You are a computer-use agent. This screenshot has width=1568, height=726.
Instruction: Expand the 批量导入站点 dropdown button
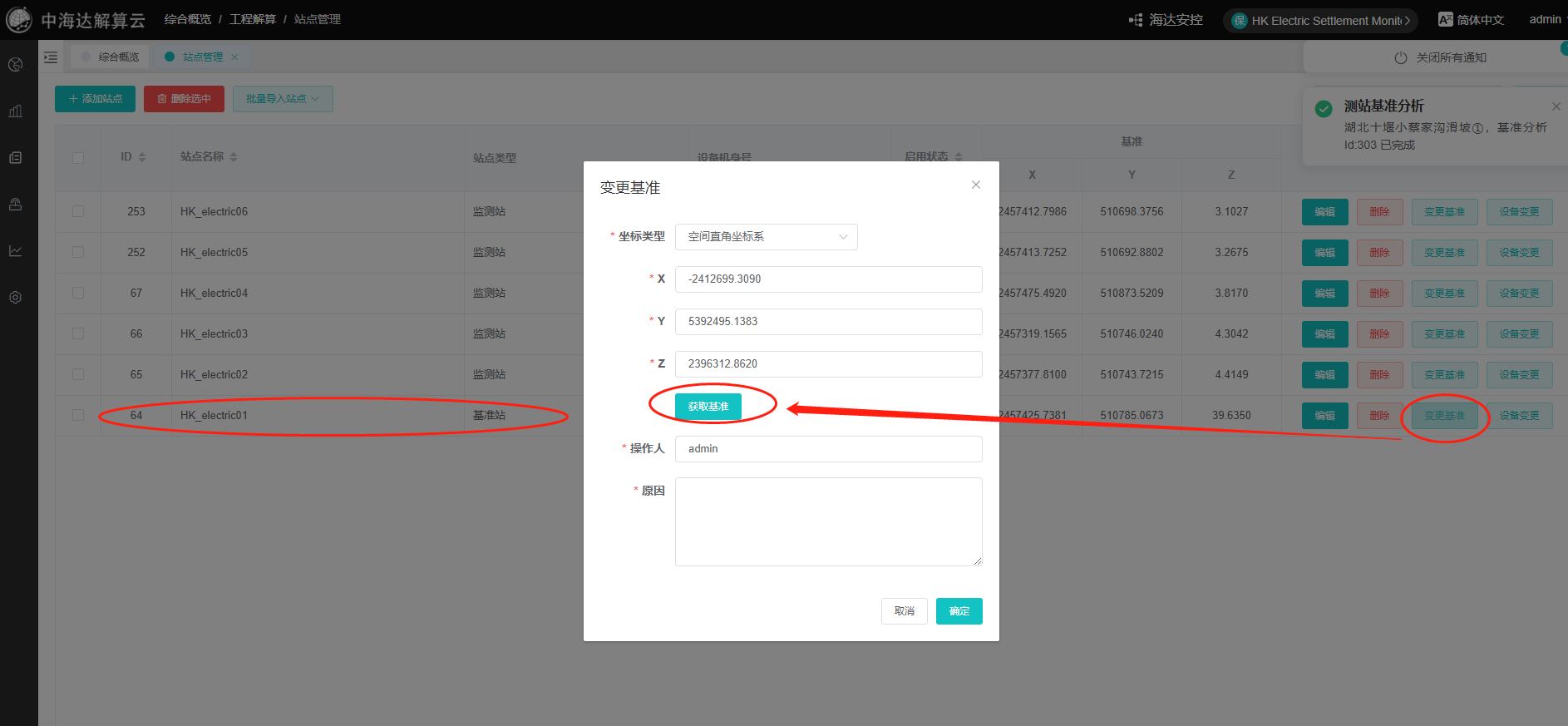coord(283,99)
